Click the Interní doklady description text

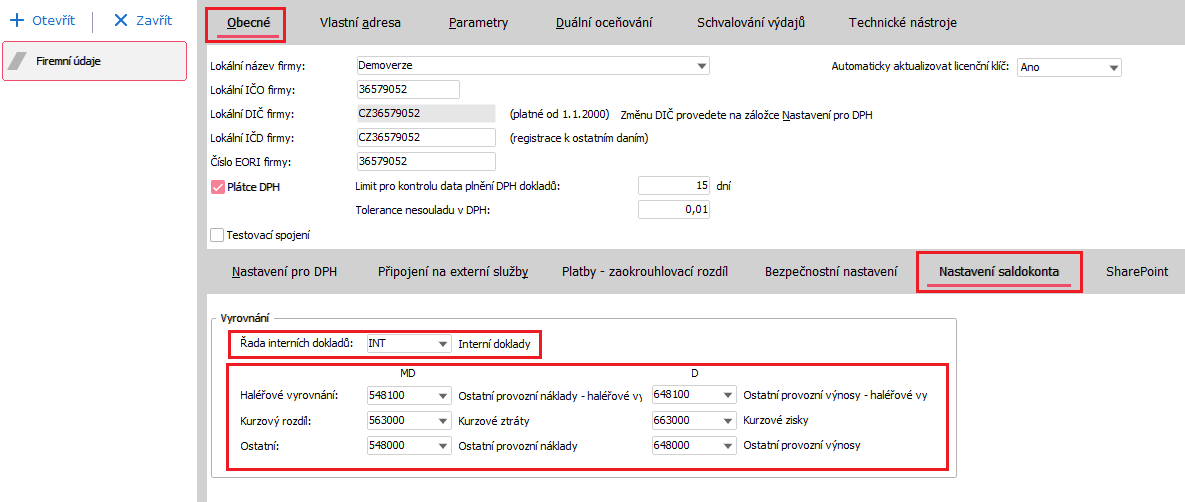(x=495, y=345)
